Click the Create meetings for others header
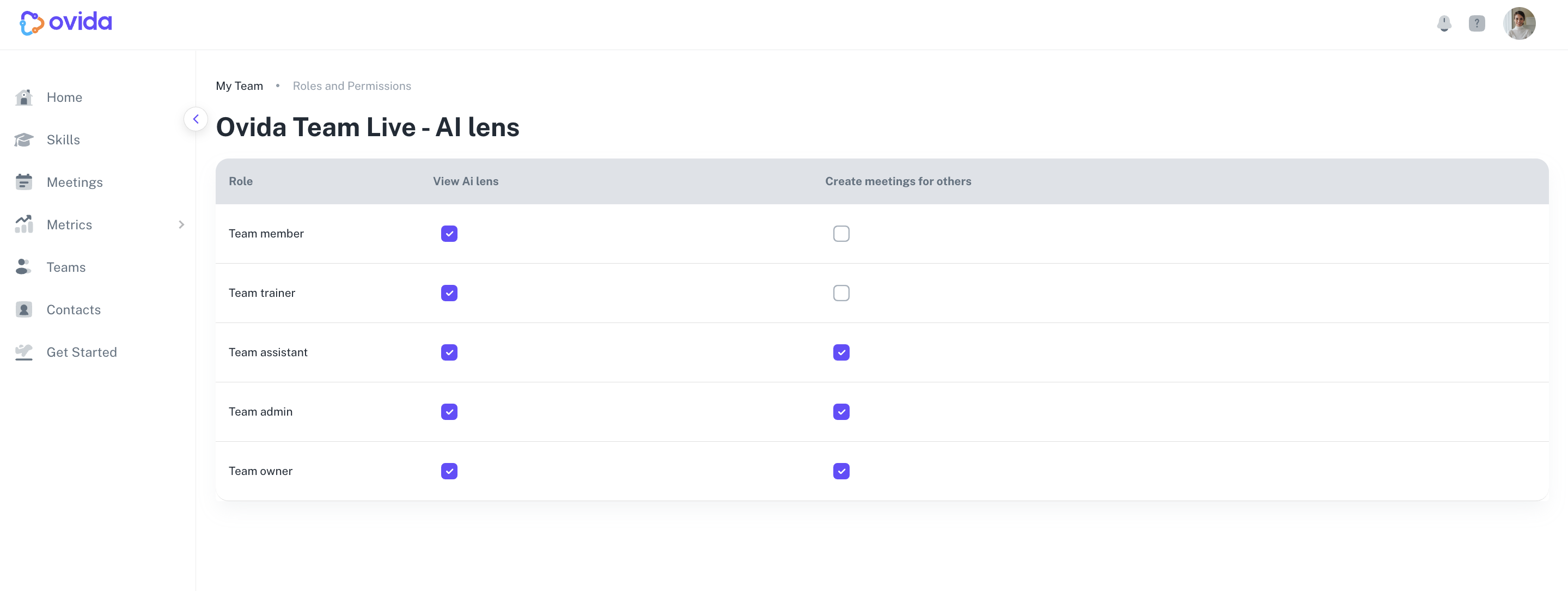The image size is (1568, 591). 898,181
